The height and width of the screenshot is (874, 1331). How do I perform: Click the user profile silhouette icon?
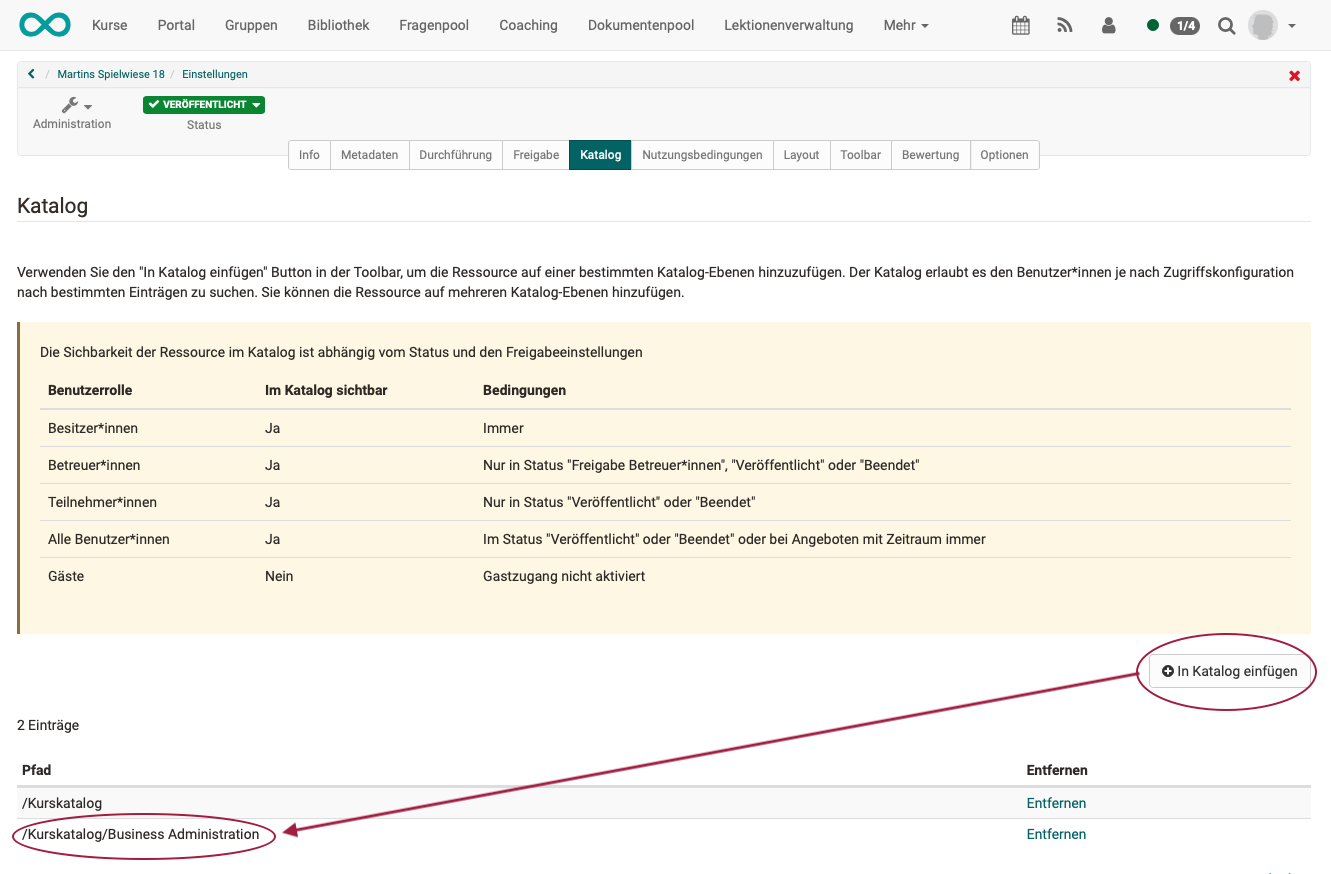point(1108,26)
